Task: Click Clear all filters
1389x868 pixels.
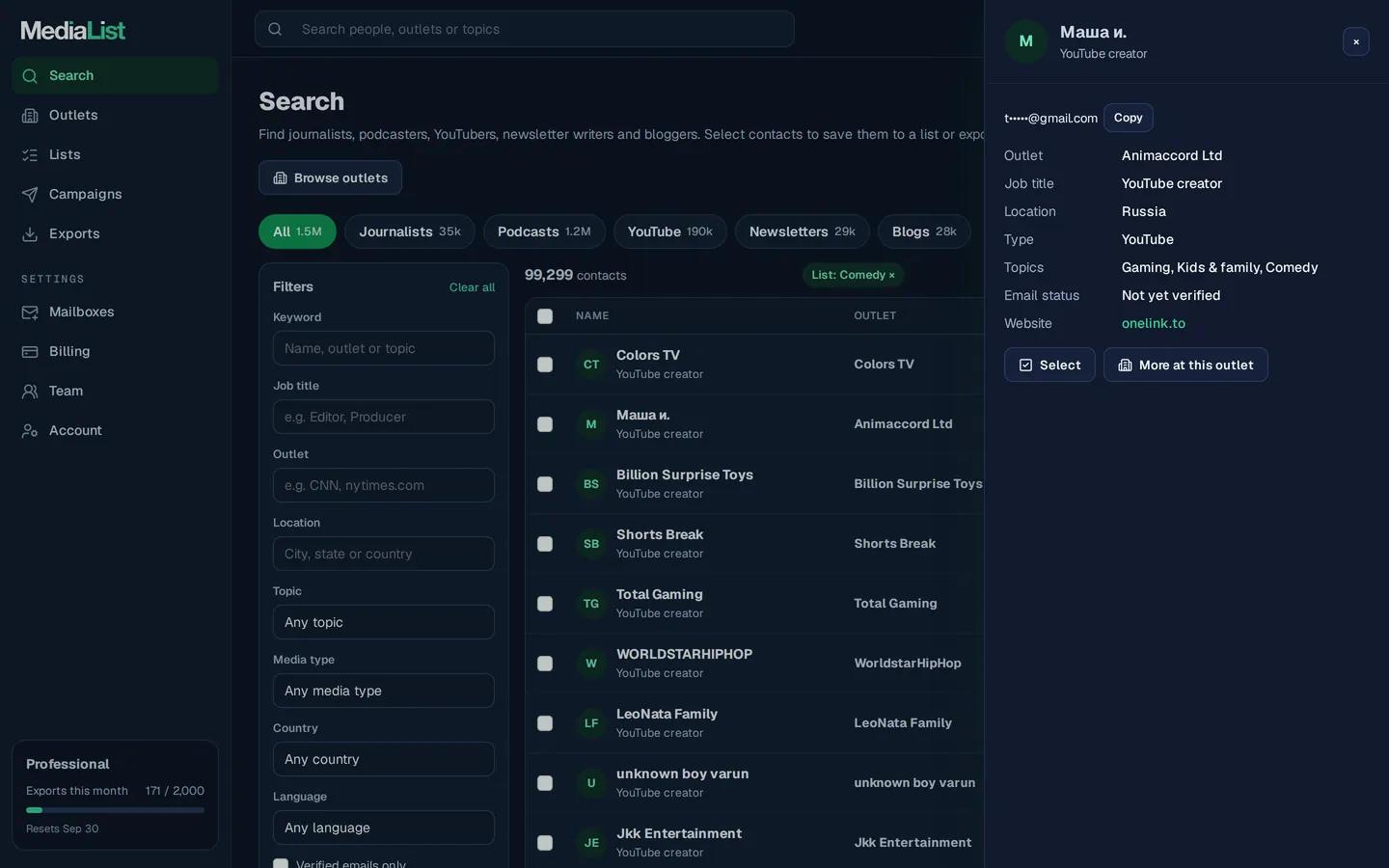Action: tap(472, 287)
